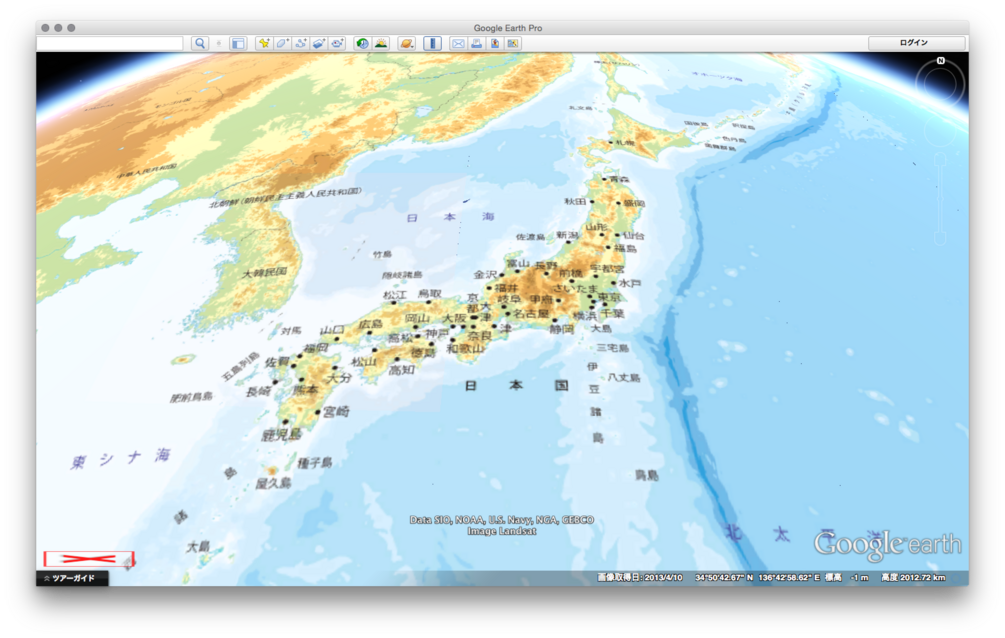Click the 松江 city label
1005x638 pixels.
pyautogui.click(x=395, y=295)
